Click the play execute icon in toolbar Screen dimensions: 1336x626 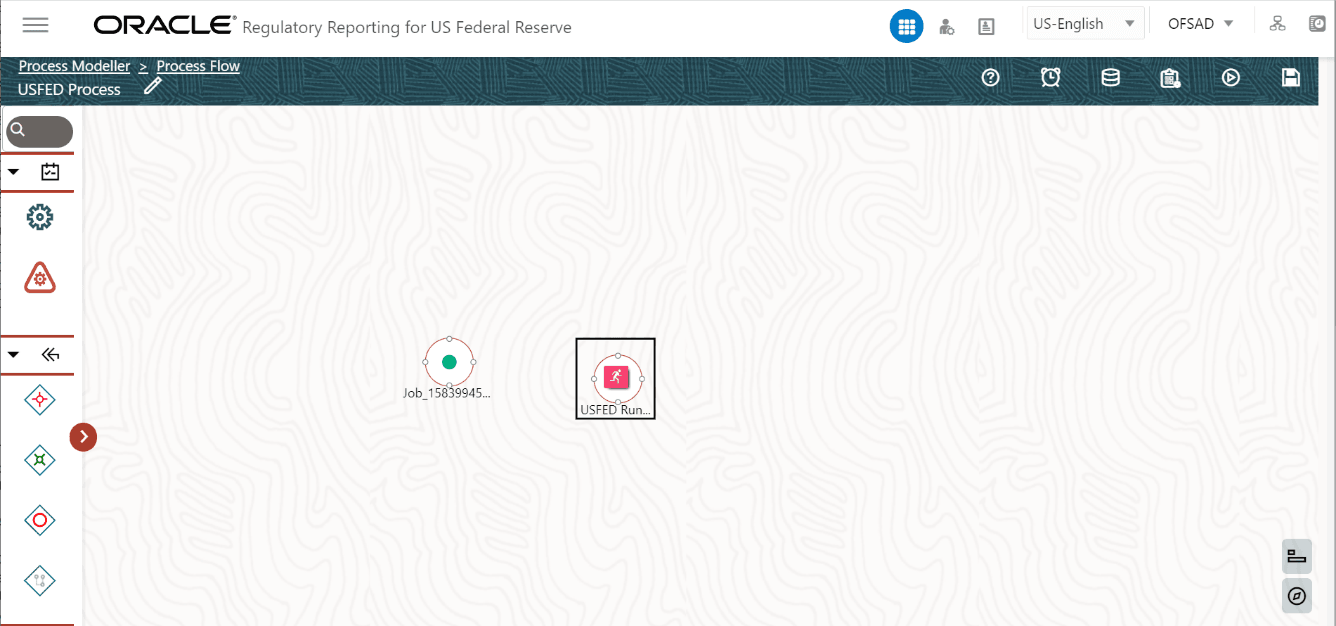[1231, 77]
